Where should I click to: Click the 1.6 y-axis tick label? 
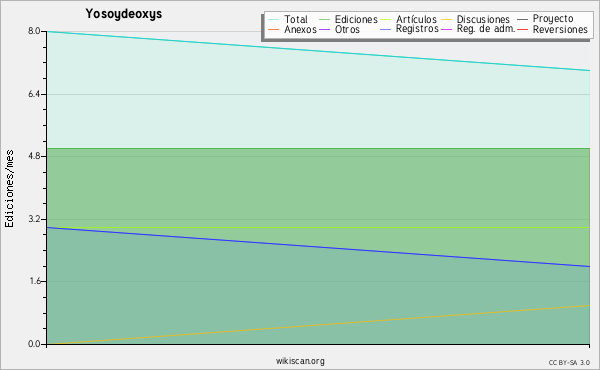click(x=34, y=281)
